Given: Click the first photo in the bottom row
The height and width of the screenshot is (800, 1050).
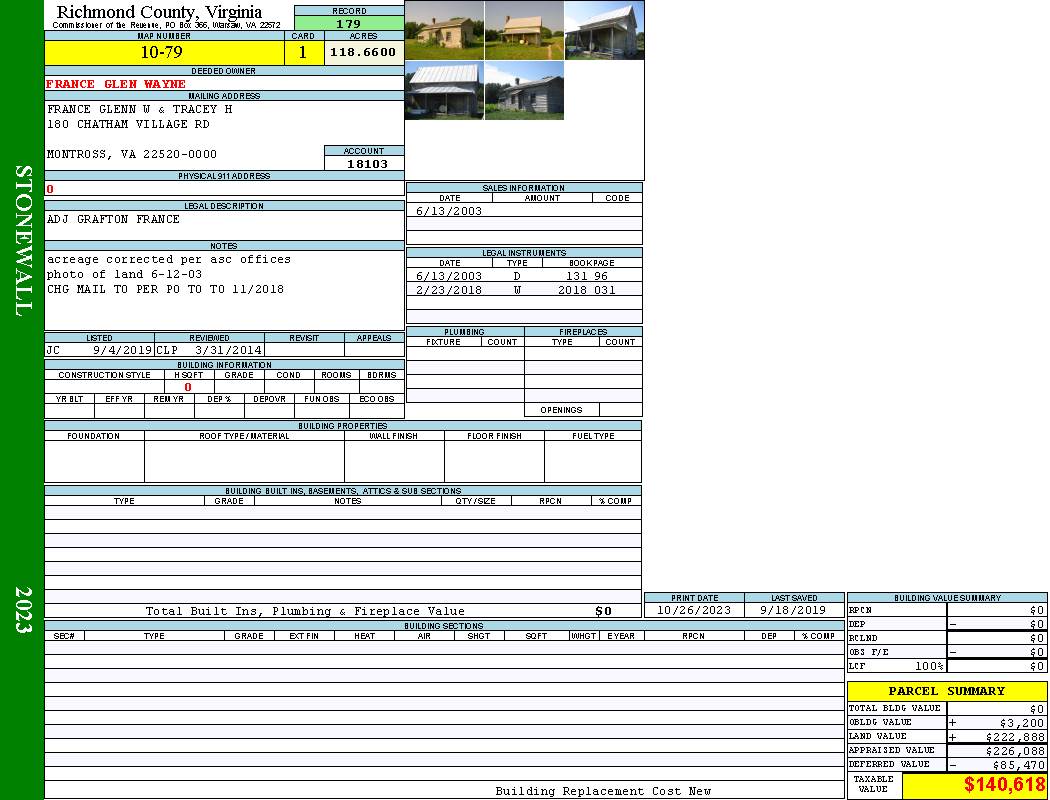Looking at the screenshot, I should (x=444, y=90).
